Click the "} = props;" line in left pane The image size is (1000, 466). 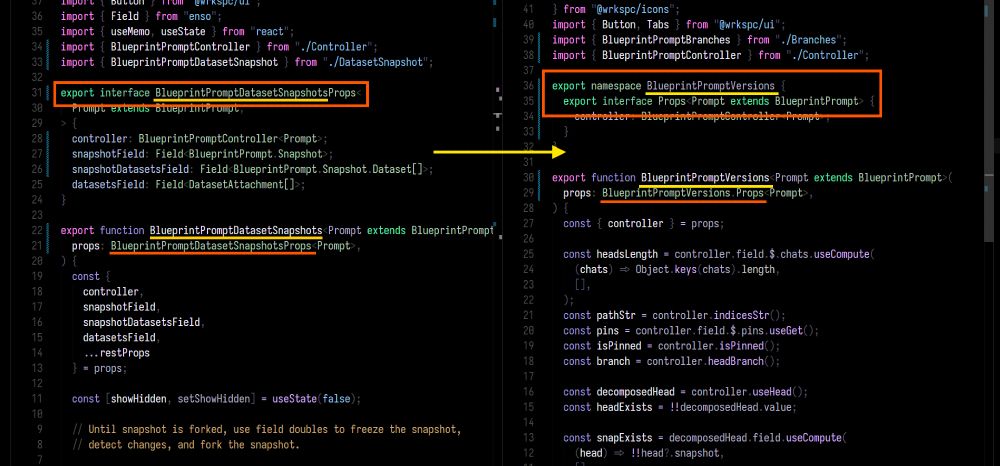pyautogui.click(x=99, y=368)
